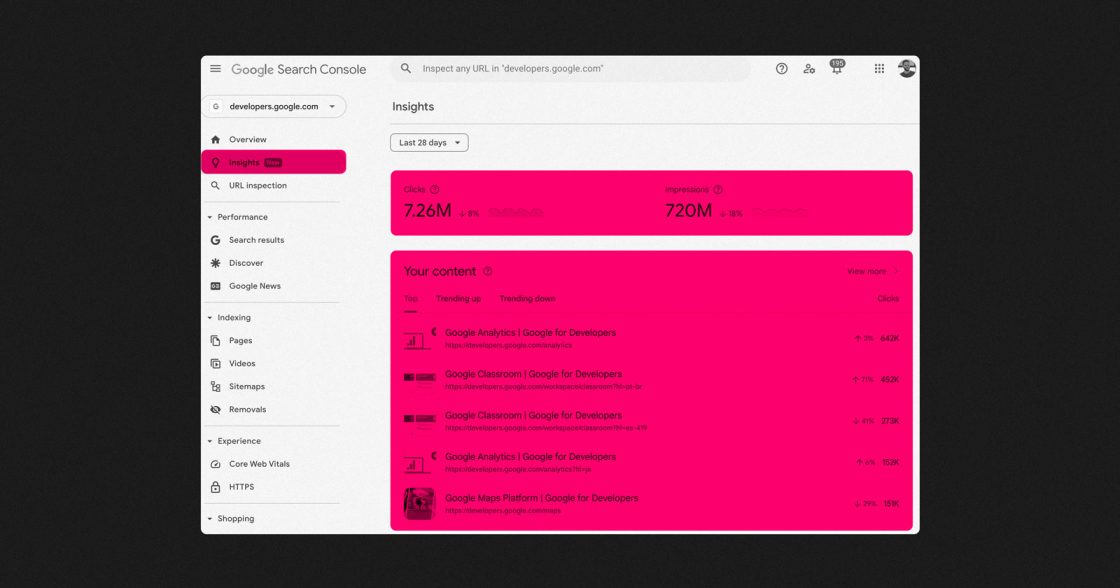
Task: Open the Help question mark icon
Action: (781, 69)
